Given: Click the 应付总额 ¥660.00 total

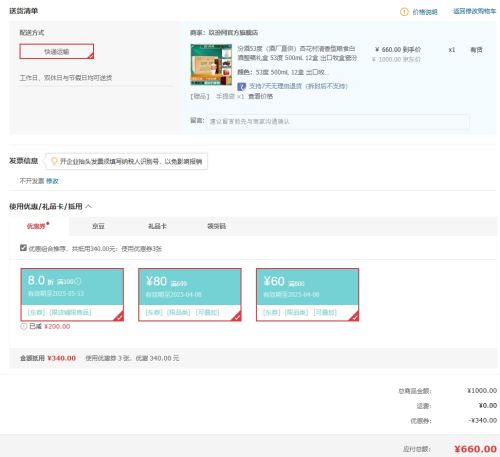Looking at the screenshot, I should 475,449.
